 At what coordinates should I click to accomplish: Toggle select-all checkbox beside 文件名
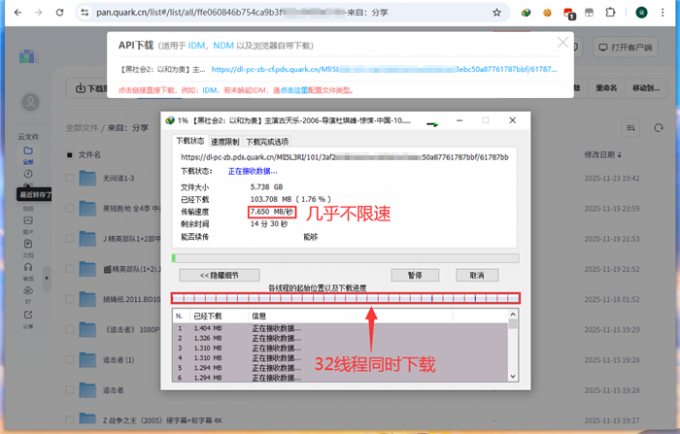69,155
